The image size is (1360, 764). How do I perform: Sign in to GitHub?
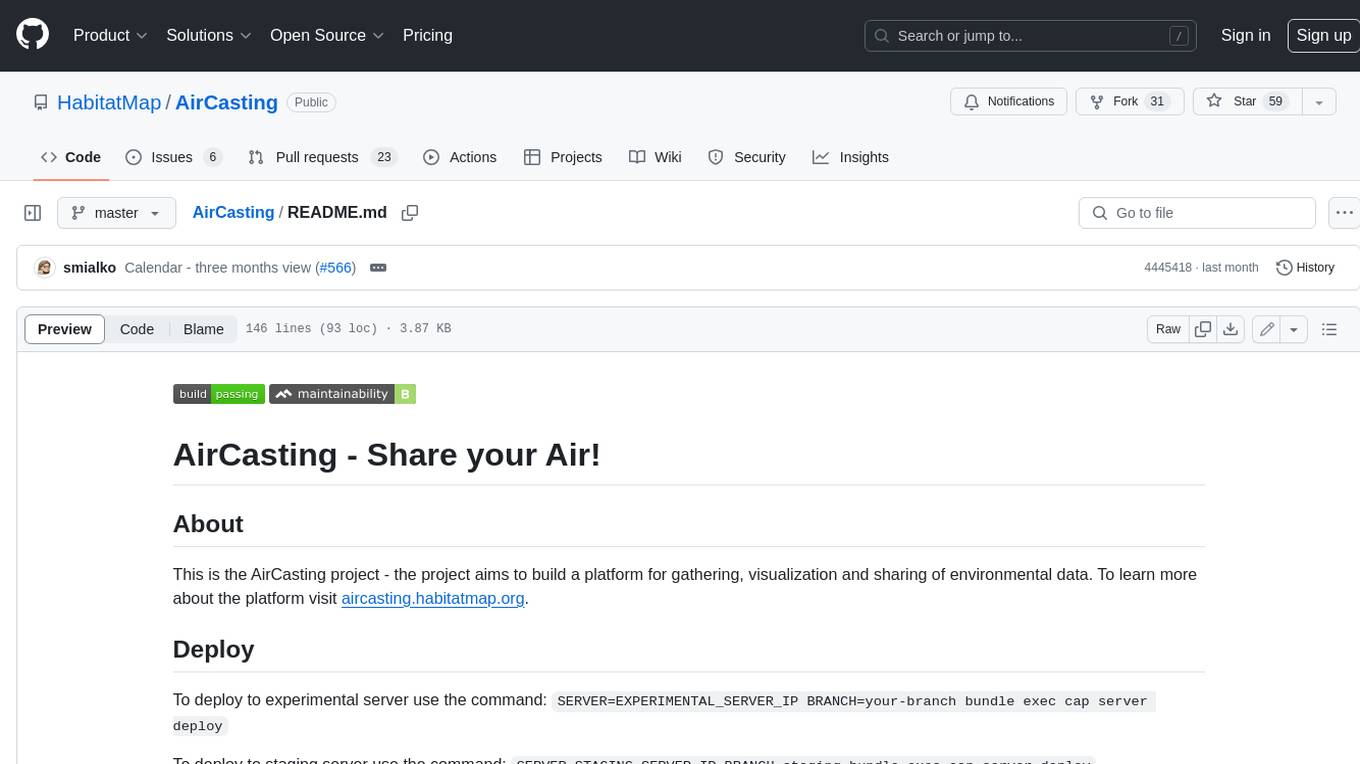[1245, 35]
